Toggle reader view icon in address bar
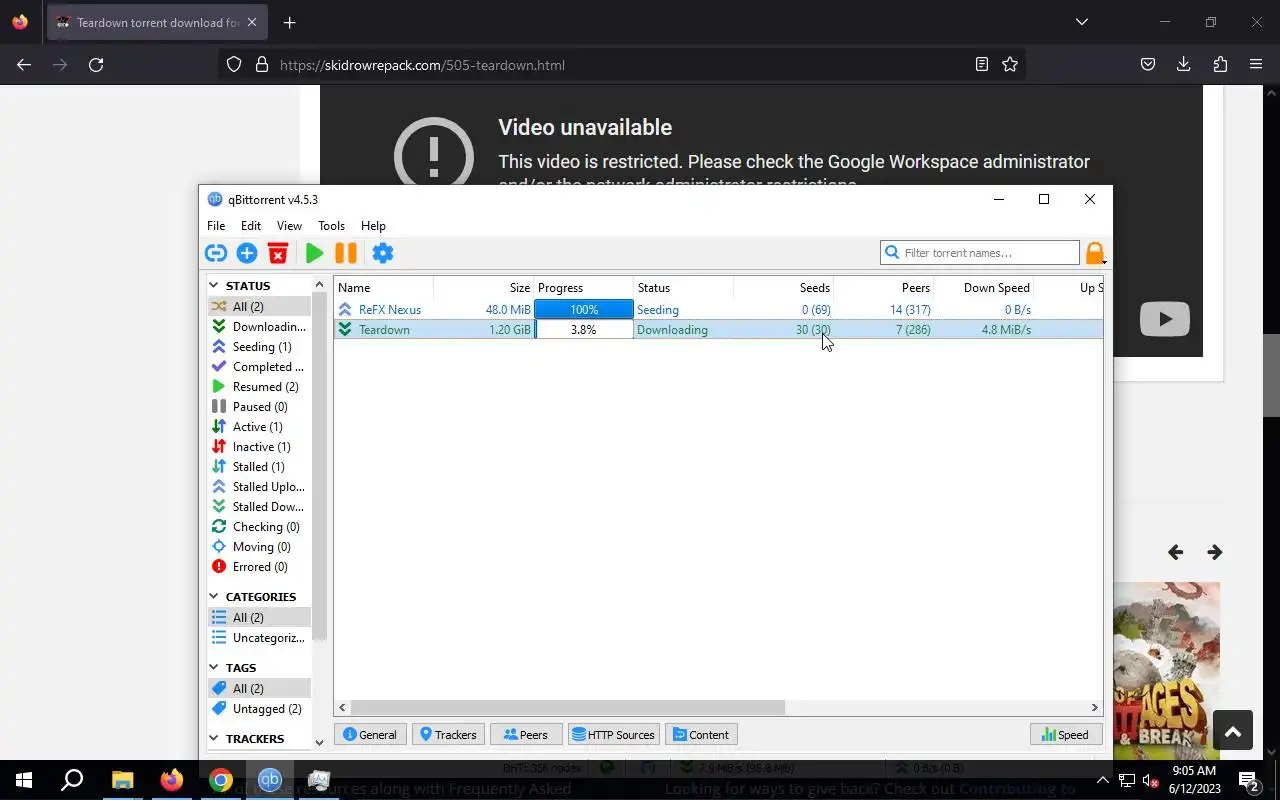Viewport: 1280px width, 800px height. tap(982, 65)
